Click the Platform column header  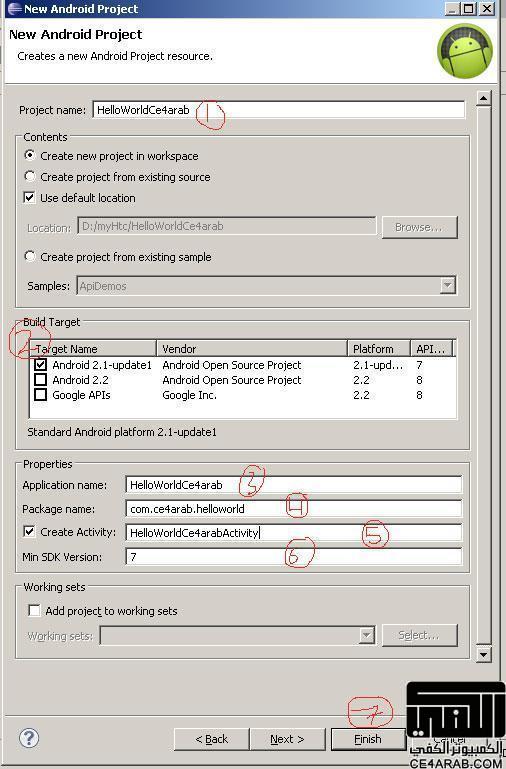(x=379, y=349)
